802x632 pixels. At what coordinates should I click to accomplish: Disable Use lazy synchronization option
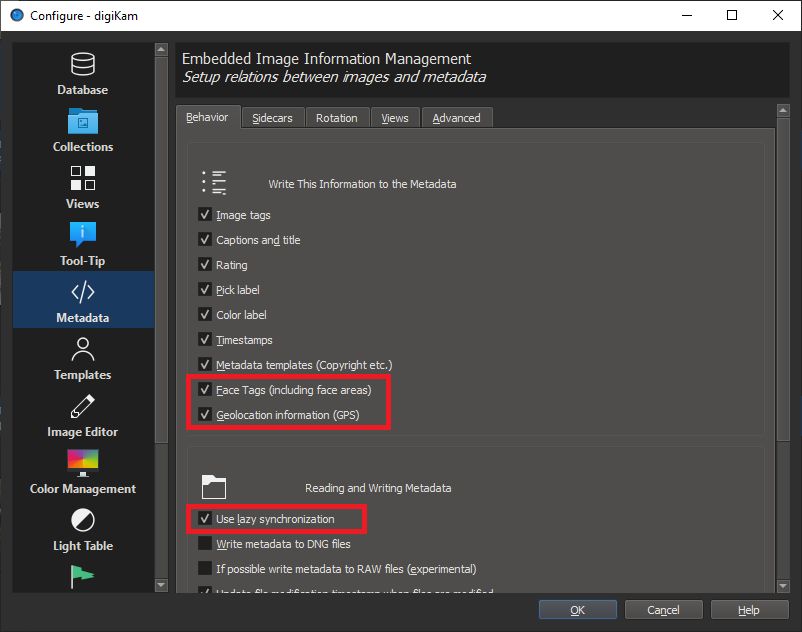[205, 519]
